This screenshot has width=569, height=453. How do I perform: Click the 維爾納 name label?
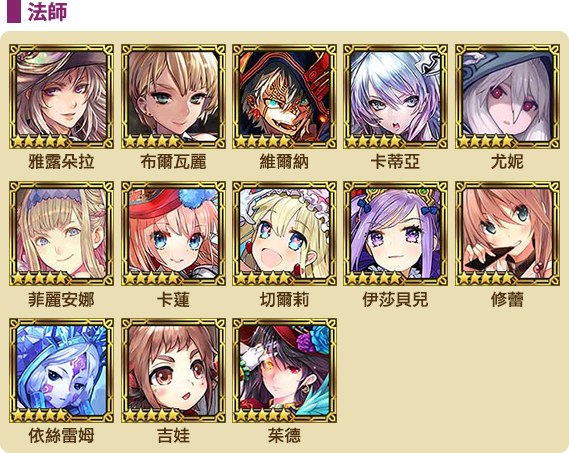(x=284, y=162)
